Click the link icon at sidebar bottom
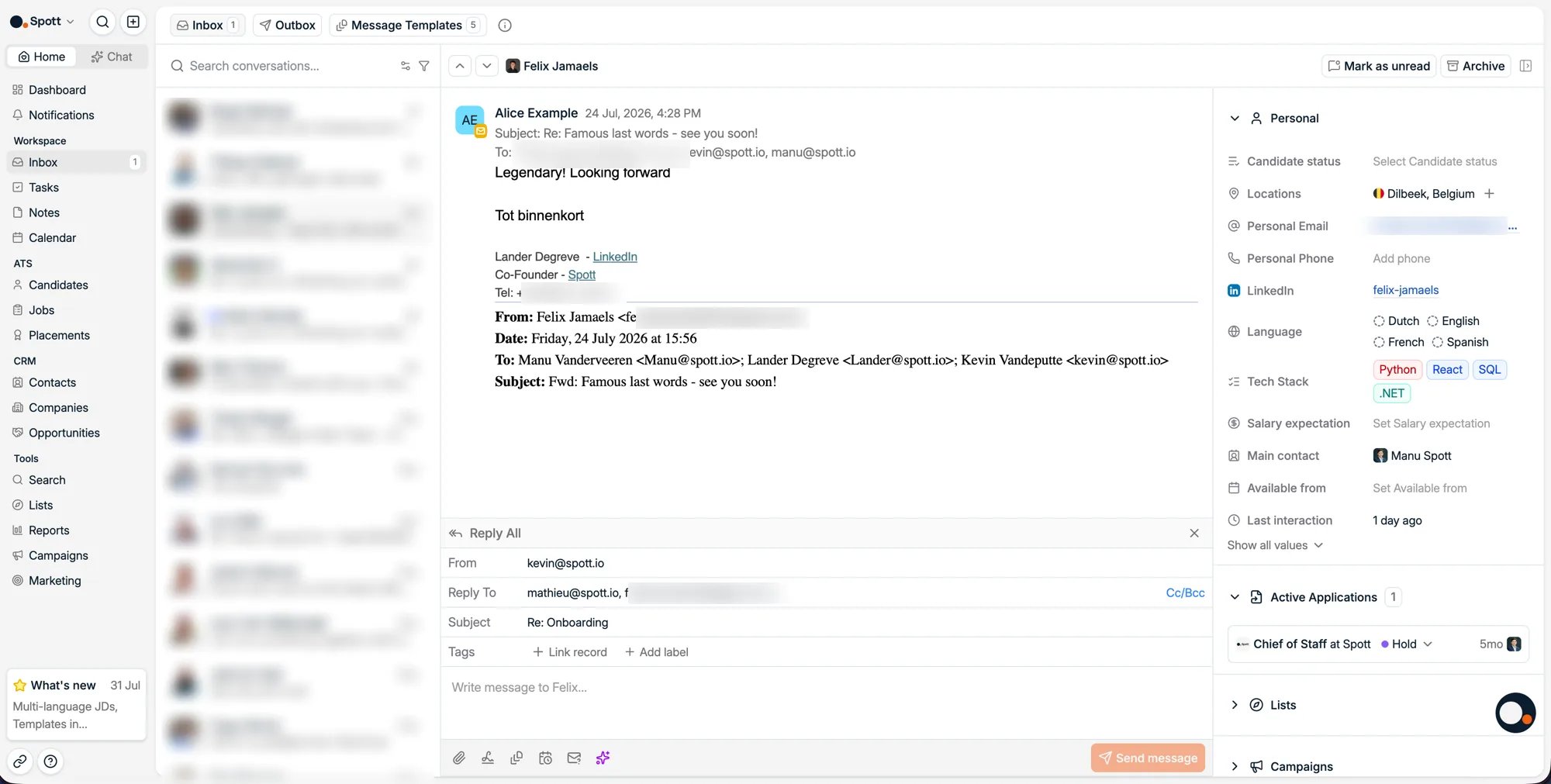 20,762
